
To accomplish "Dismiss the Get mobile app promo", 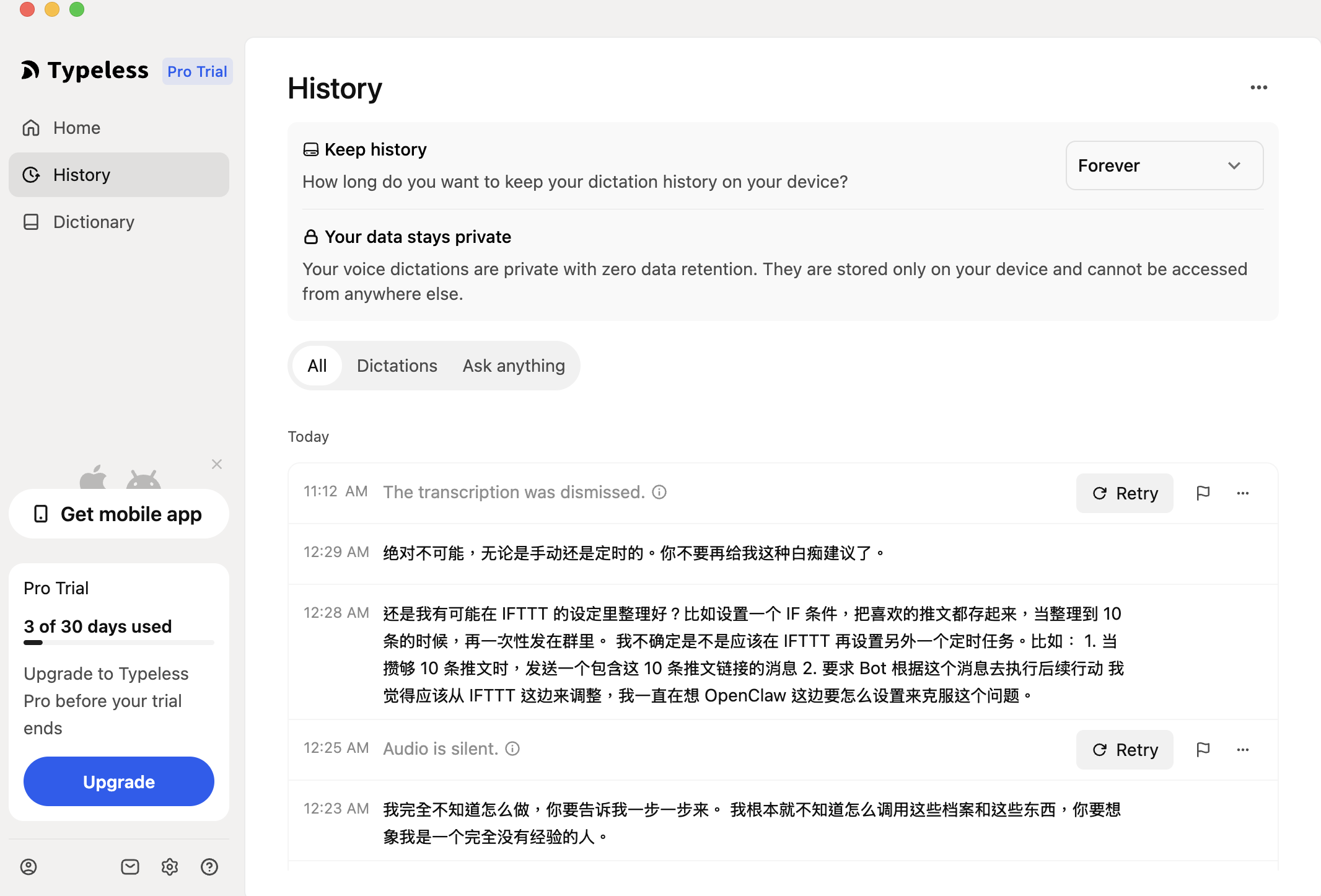I will click(x=216, y=464).
